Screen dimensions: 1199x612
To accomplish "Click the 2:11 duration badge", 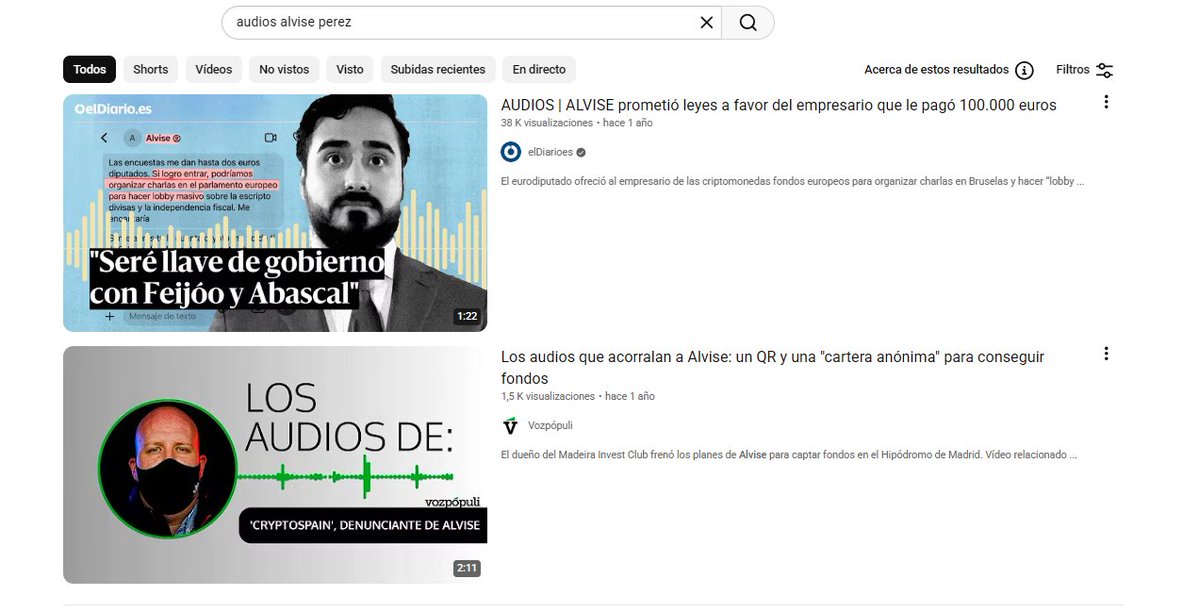I will click(x=466, y=568).
